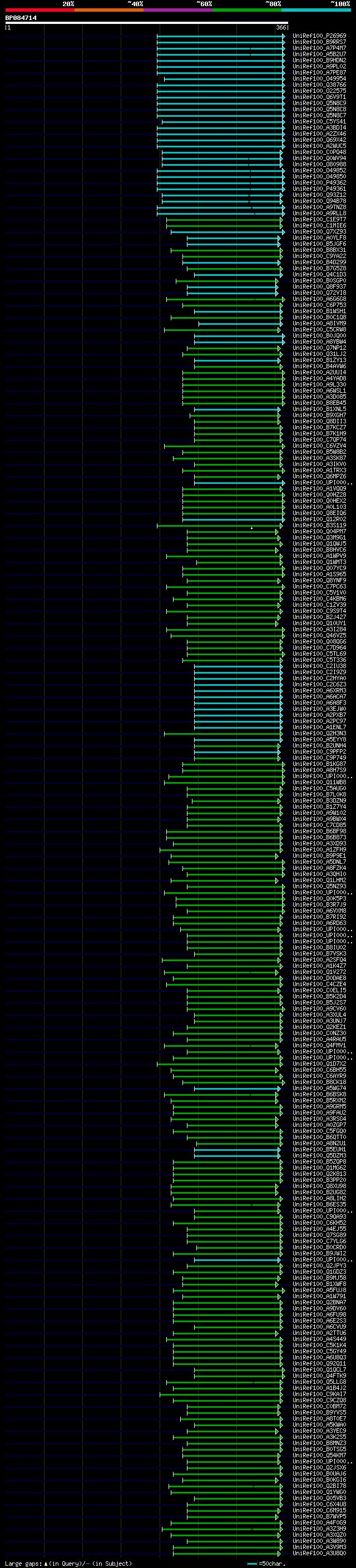Open hit UniRef100_O49954

(319, 78)
